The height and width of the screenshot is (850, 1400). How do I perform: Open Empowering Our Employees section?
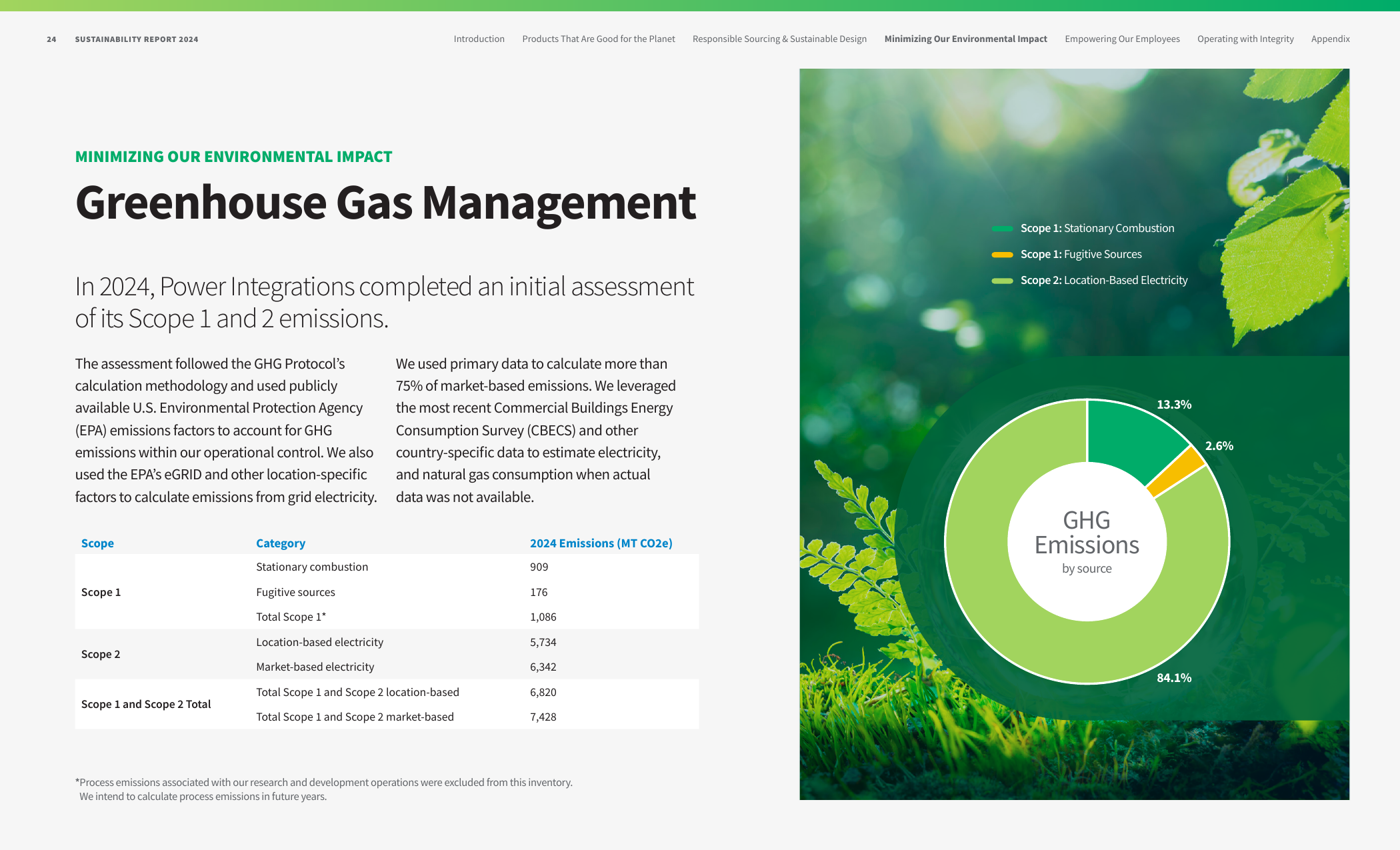pos(1122,39)
